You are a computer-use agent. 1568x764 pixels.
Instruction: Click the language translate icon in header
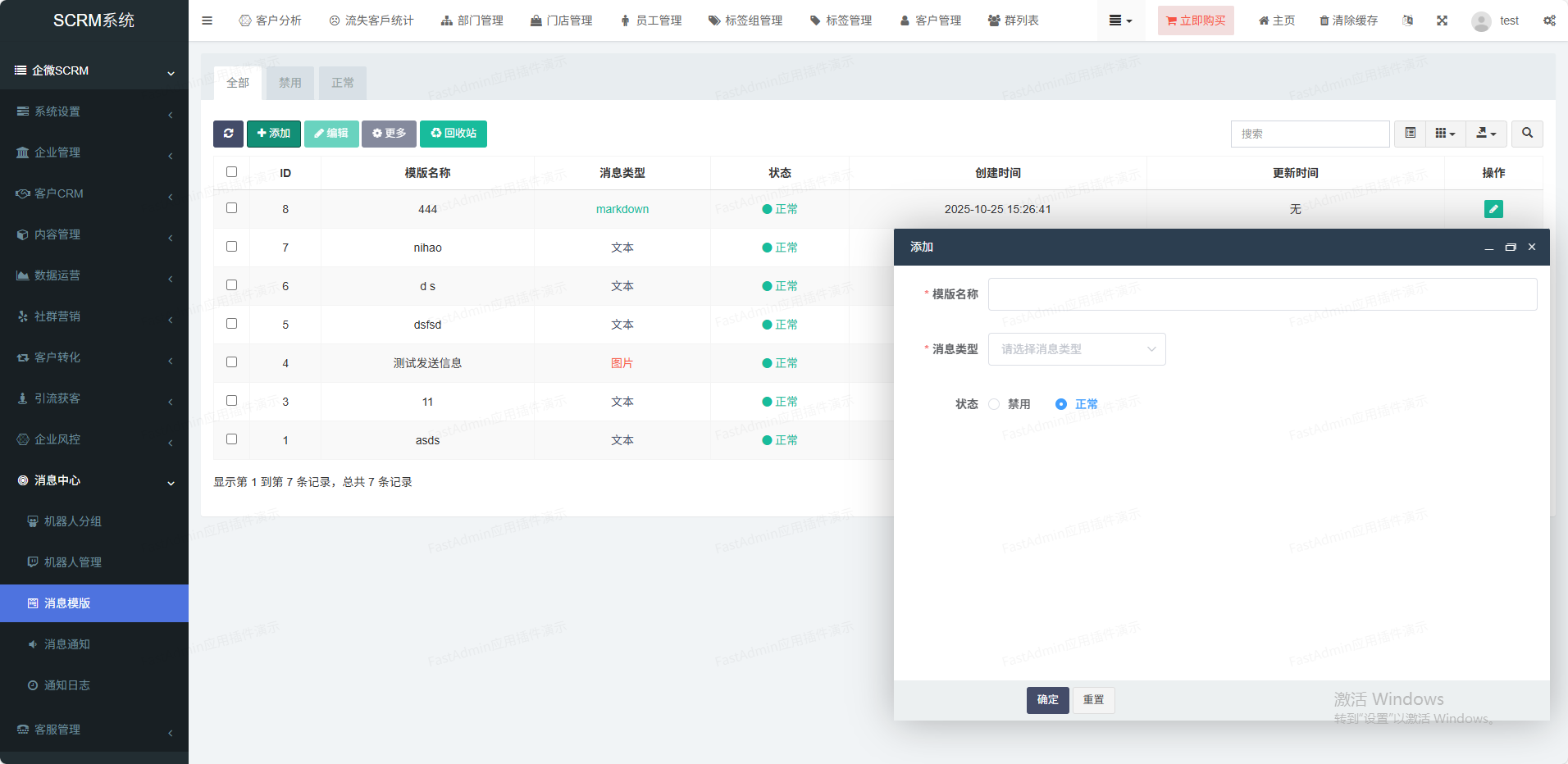(x=1407, y=20)
